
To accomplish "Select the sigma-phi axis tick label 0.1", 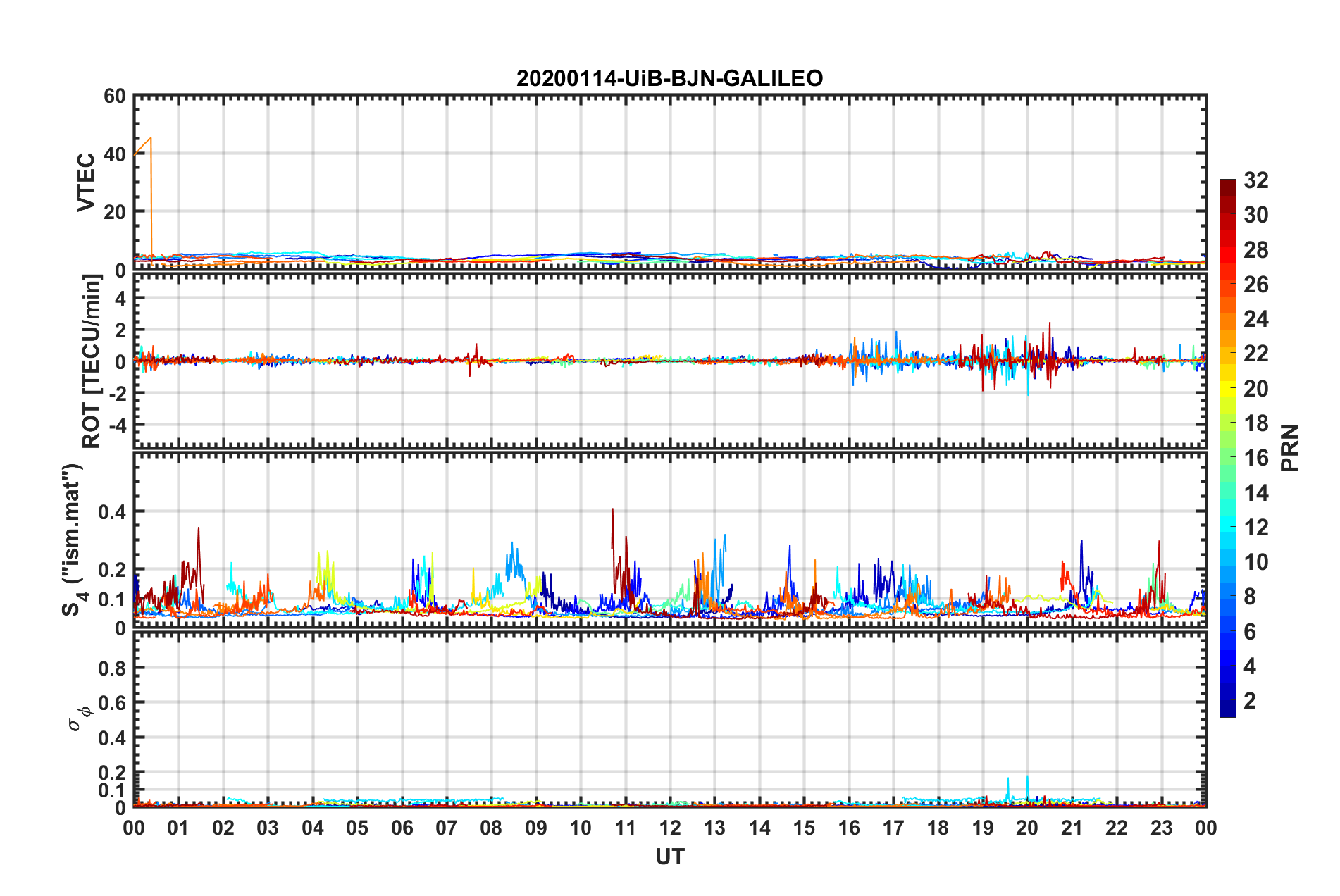I will click(x=112, y=790).
